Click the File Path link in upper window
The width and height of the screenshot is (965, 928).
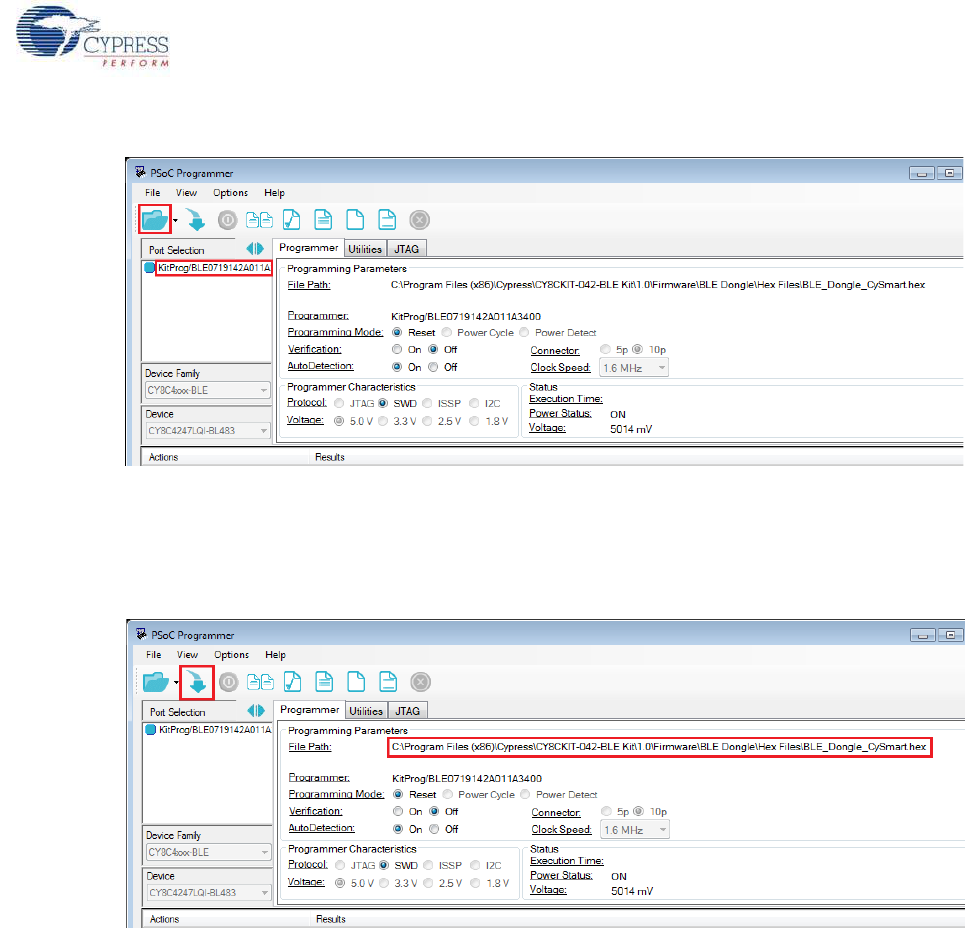pyautogui.click(x=308, y=285)
